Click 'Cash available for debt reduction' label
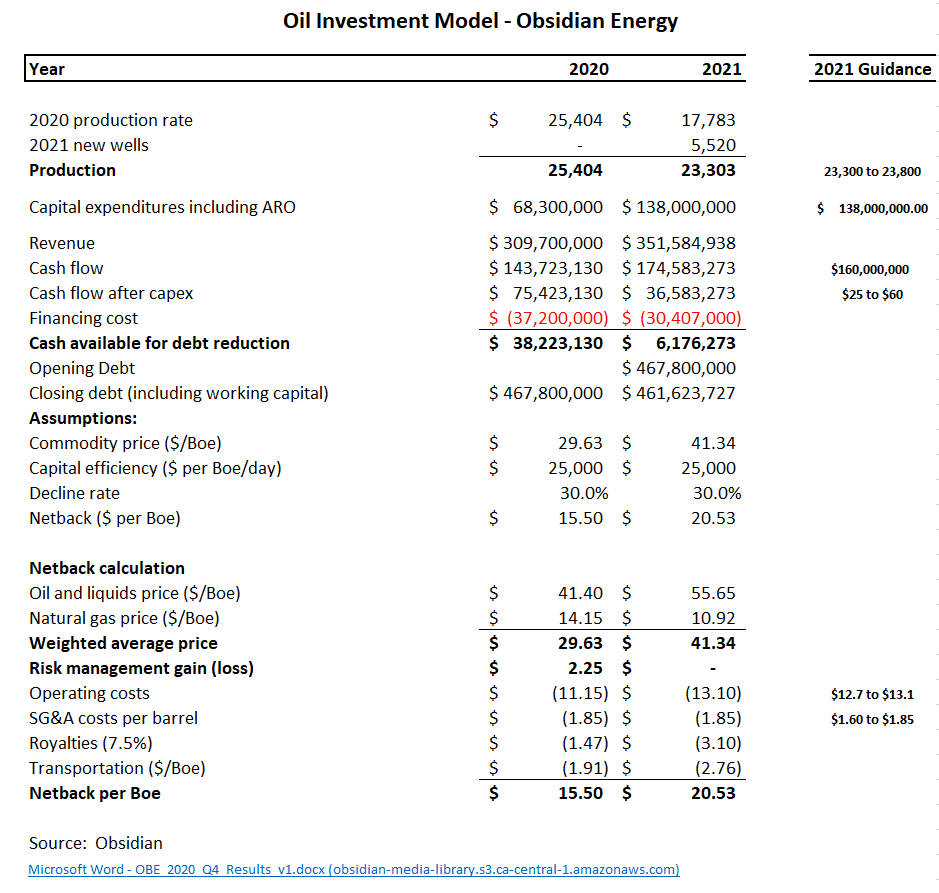 click(x=159, y=343)
